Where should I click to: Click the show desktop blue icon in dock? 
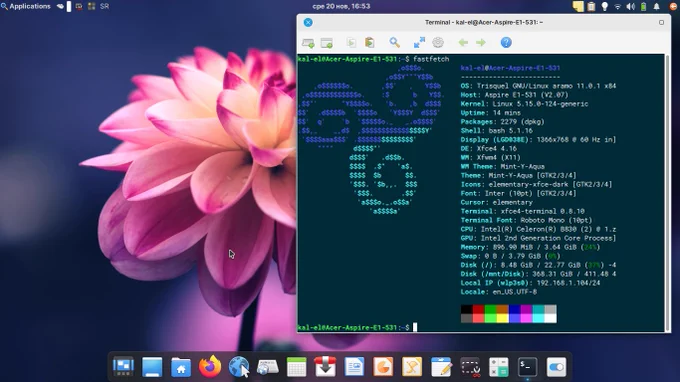[152, 367]
